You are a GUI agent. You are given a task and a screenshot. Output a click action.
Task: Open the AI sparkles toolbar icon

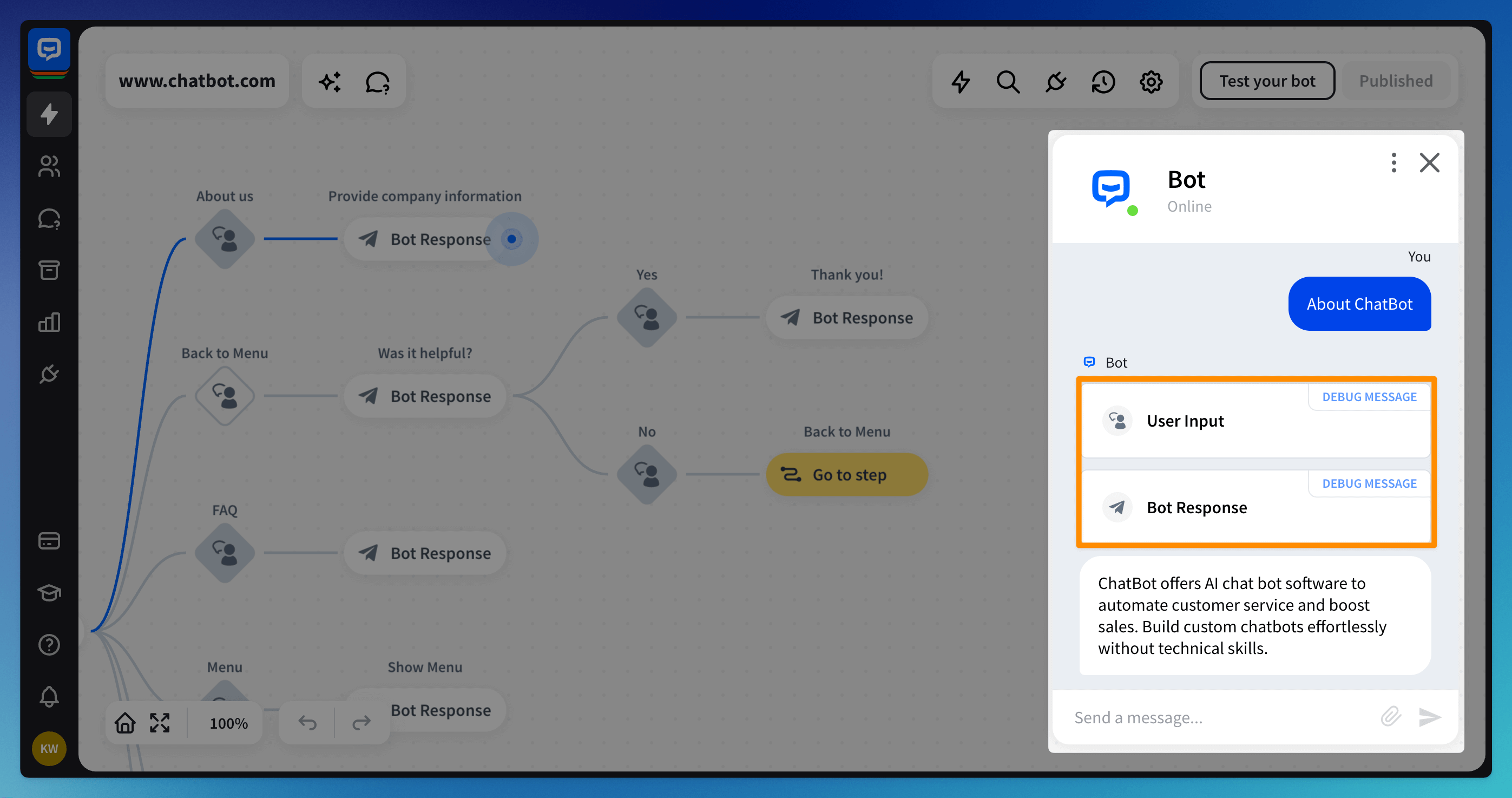click(x=330, y=82)
